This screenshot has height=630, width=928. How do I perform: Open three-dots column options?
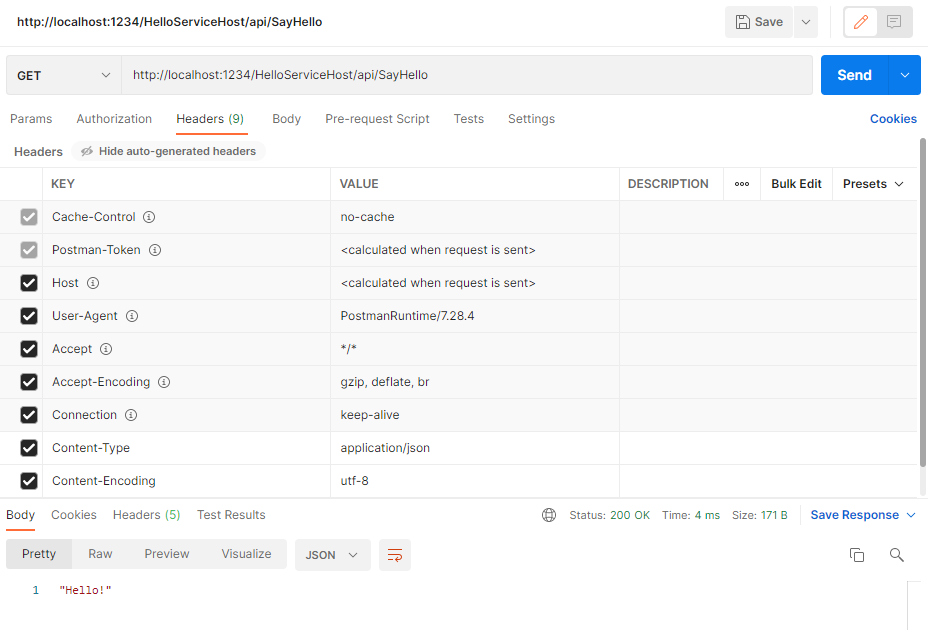[x=742, y=184]
